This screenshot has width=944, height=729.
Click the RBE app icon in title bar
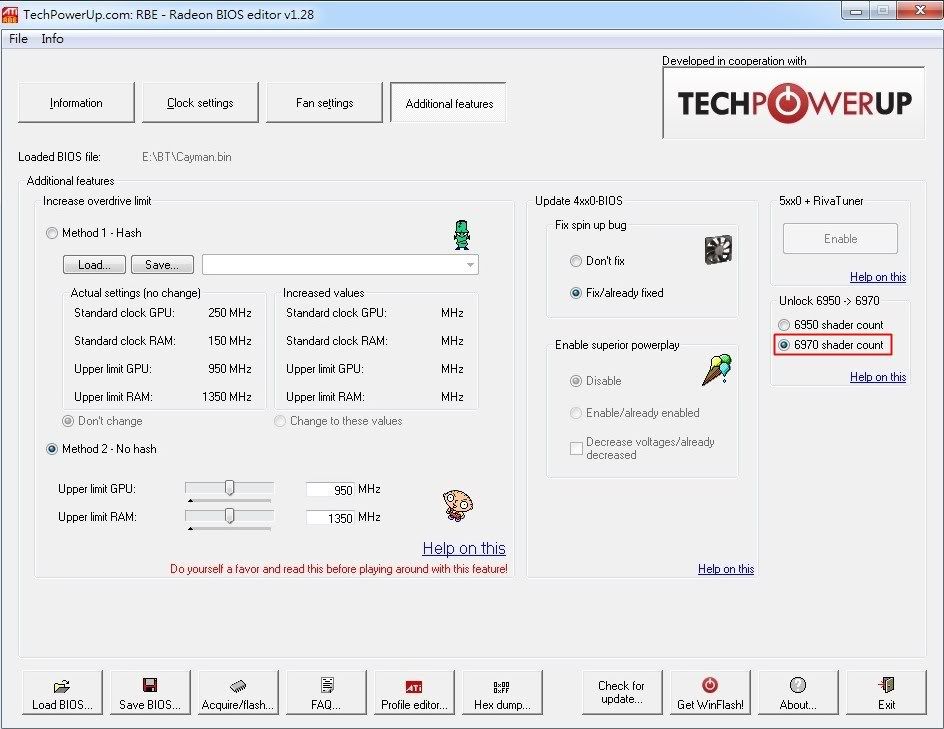coord(10,14)
